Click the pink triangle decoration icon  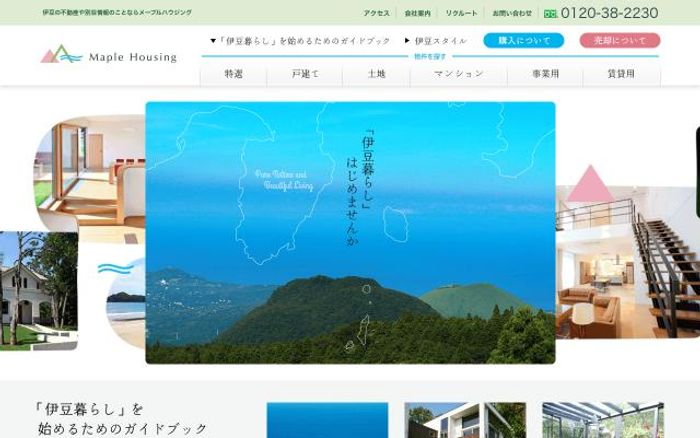(x=590, y=184)
